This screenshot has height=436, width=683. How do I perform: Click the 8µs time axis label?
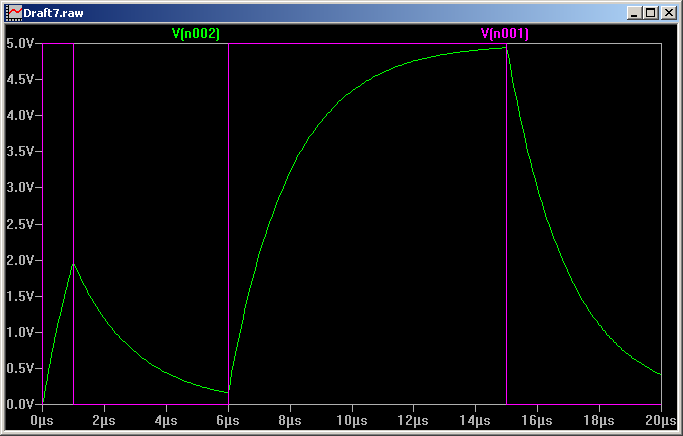pyautogui.click(x=290, y=421)
